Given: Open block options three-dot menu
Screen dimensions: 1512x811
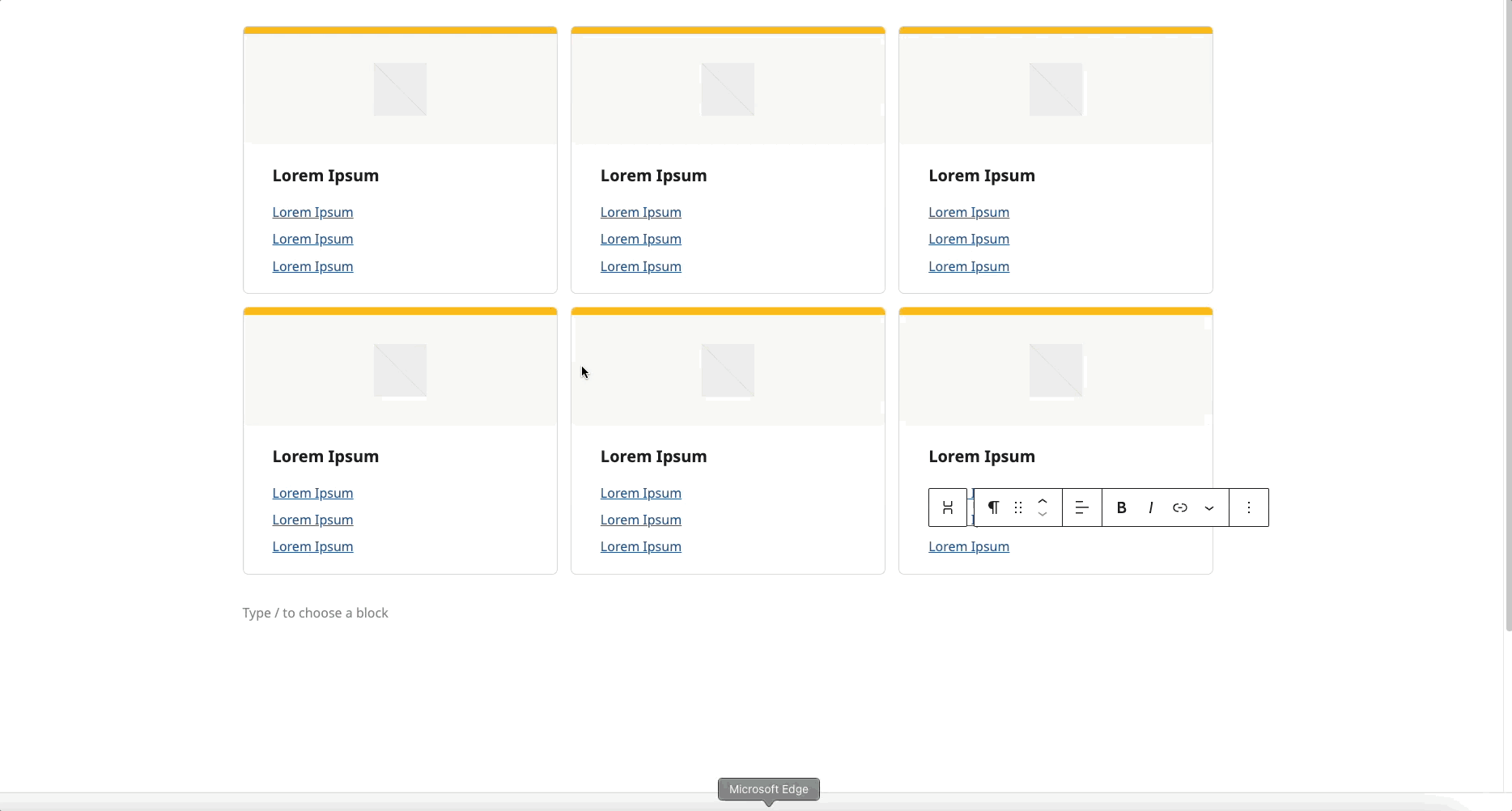Looking at the screenshot, I should tap(1249, 507).
